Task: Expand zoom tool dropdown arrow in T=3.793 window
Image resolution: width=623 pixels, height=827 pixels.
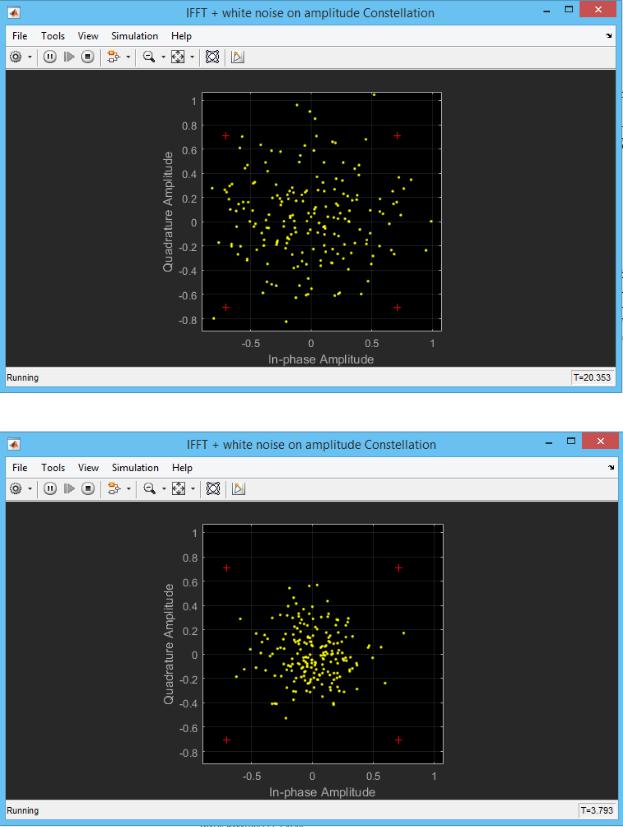Action: coord(164,489)
